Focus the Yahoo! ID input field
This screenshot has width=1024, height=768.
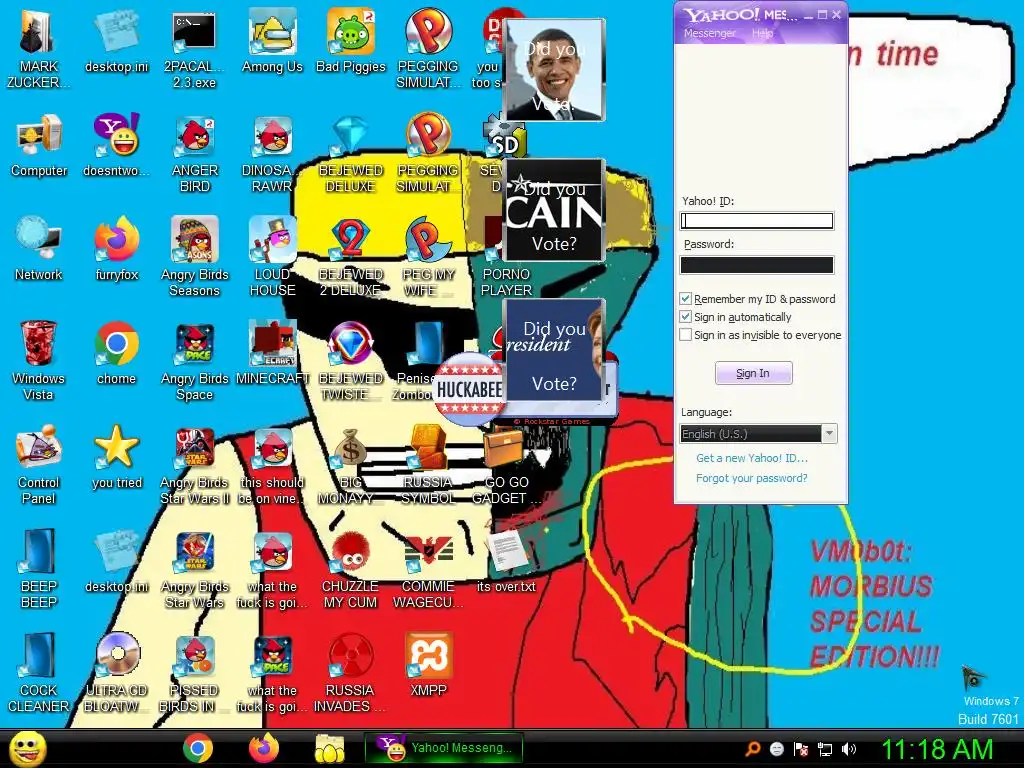[757, 221]
